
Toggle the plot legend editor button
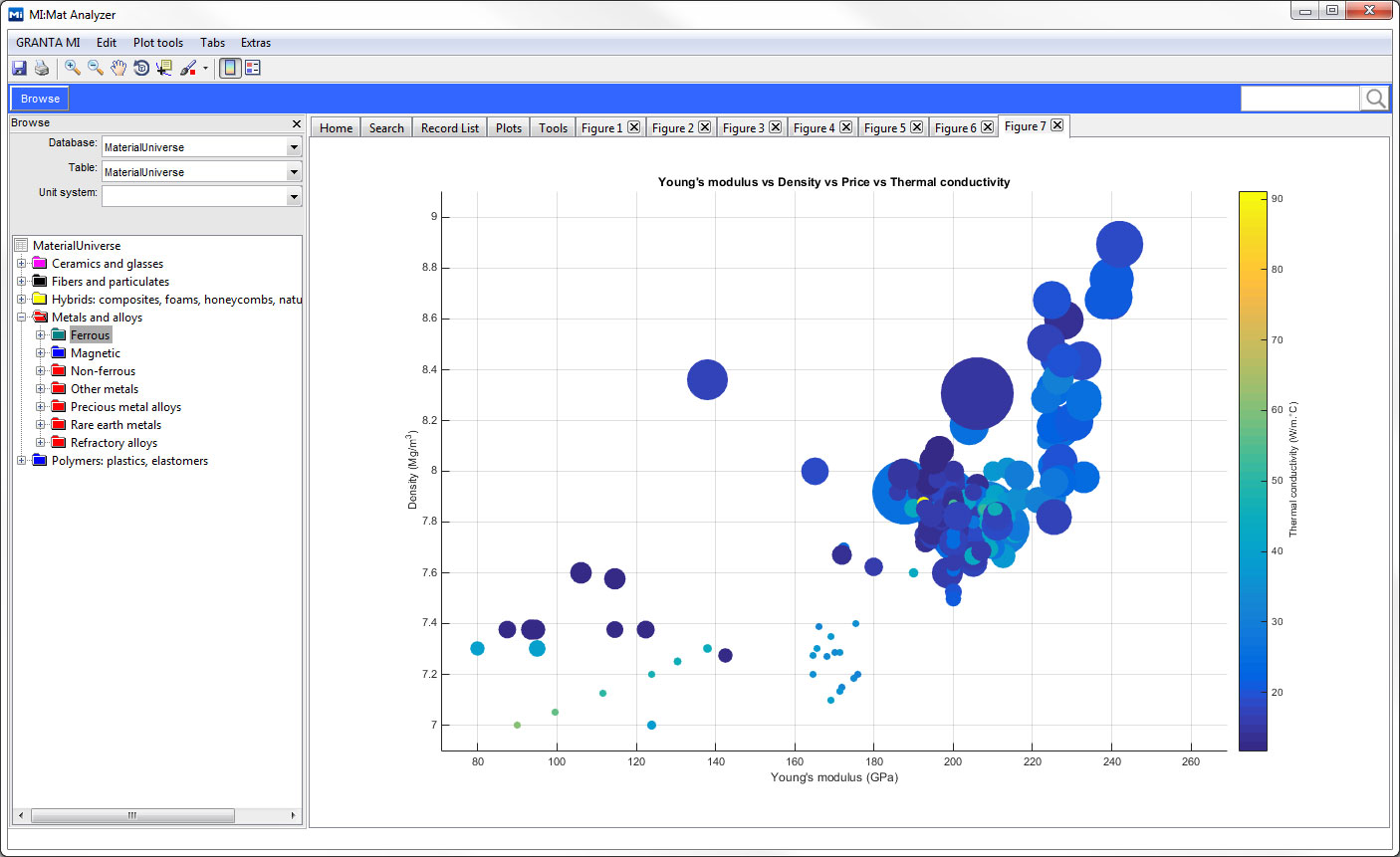click(252, 67)
